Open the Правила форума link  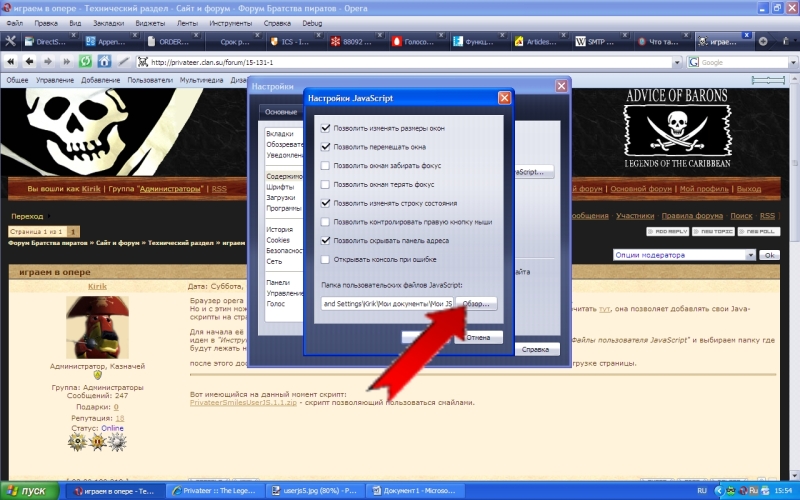692,216
